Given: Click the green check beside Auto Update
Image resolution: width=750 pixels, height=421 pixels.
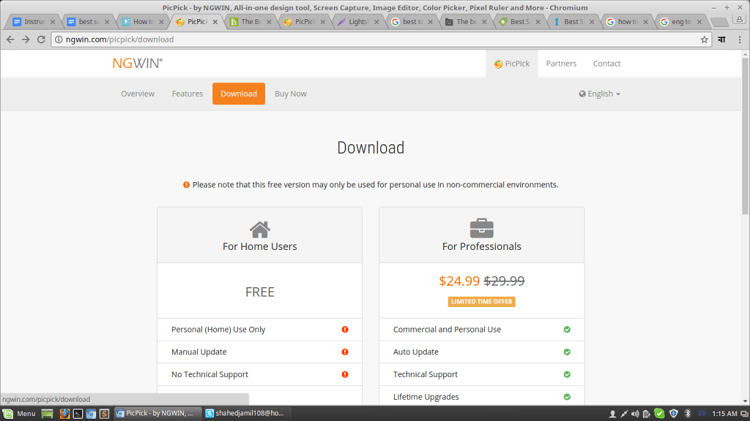Looking at the screenshot, I should click(x=567, y=352).
